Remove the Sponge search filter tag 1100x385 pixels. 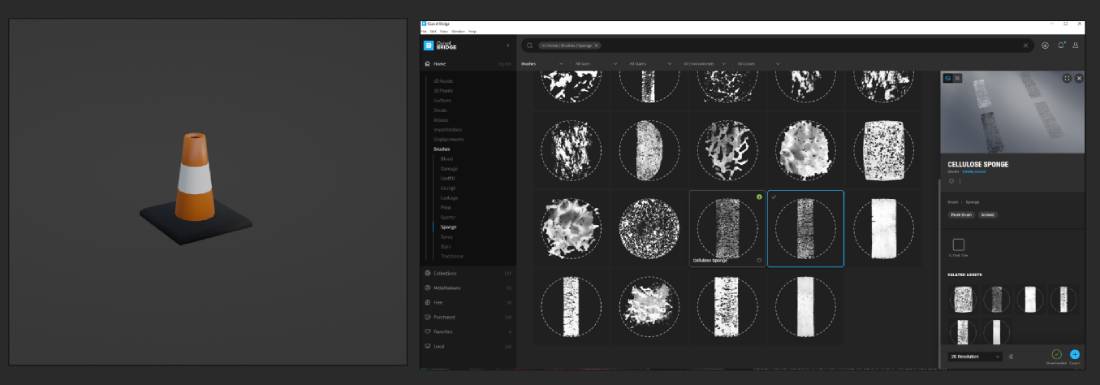[x=596, y=46]
